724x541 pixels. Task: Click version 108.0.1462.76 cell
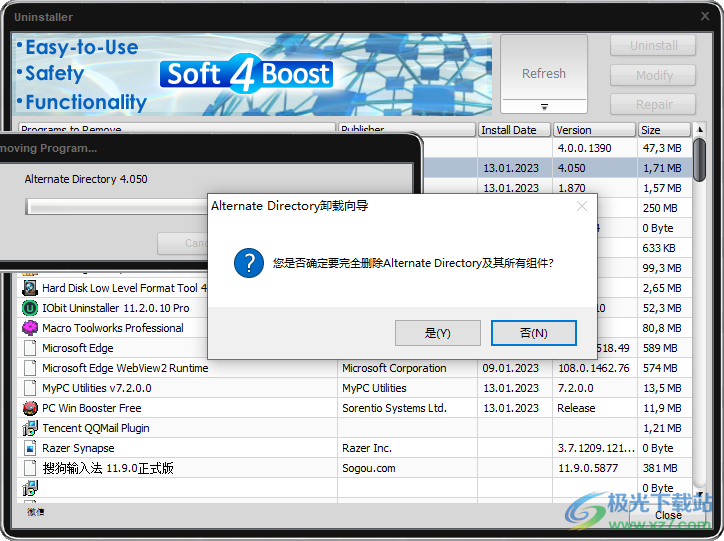pyautogui.click(x=594, y=368)
